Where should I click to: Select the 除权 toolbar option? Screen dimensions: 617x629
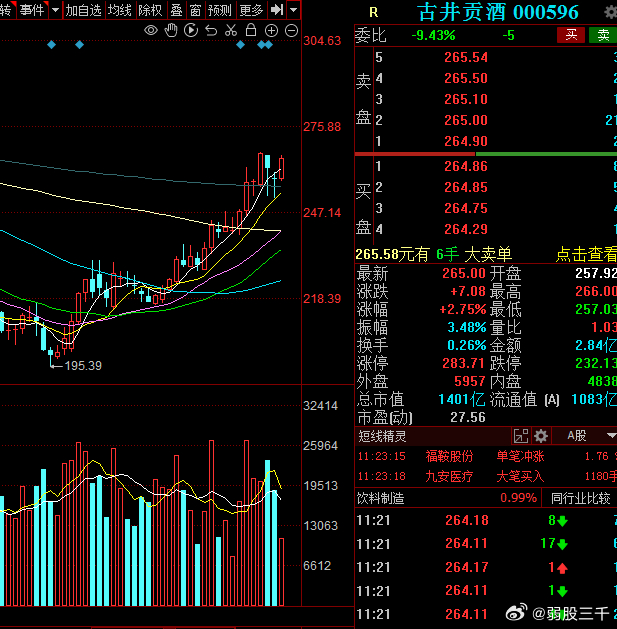(x=150, y=10)
